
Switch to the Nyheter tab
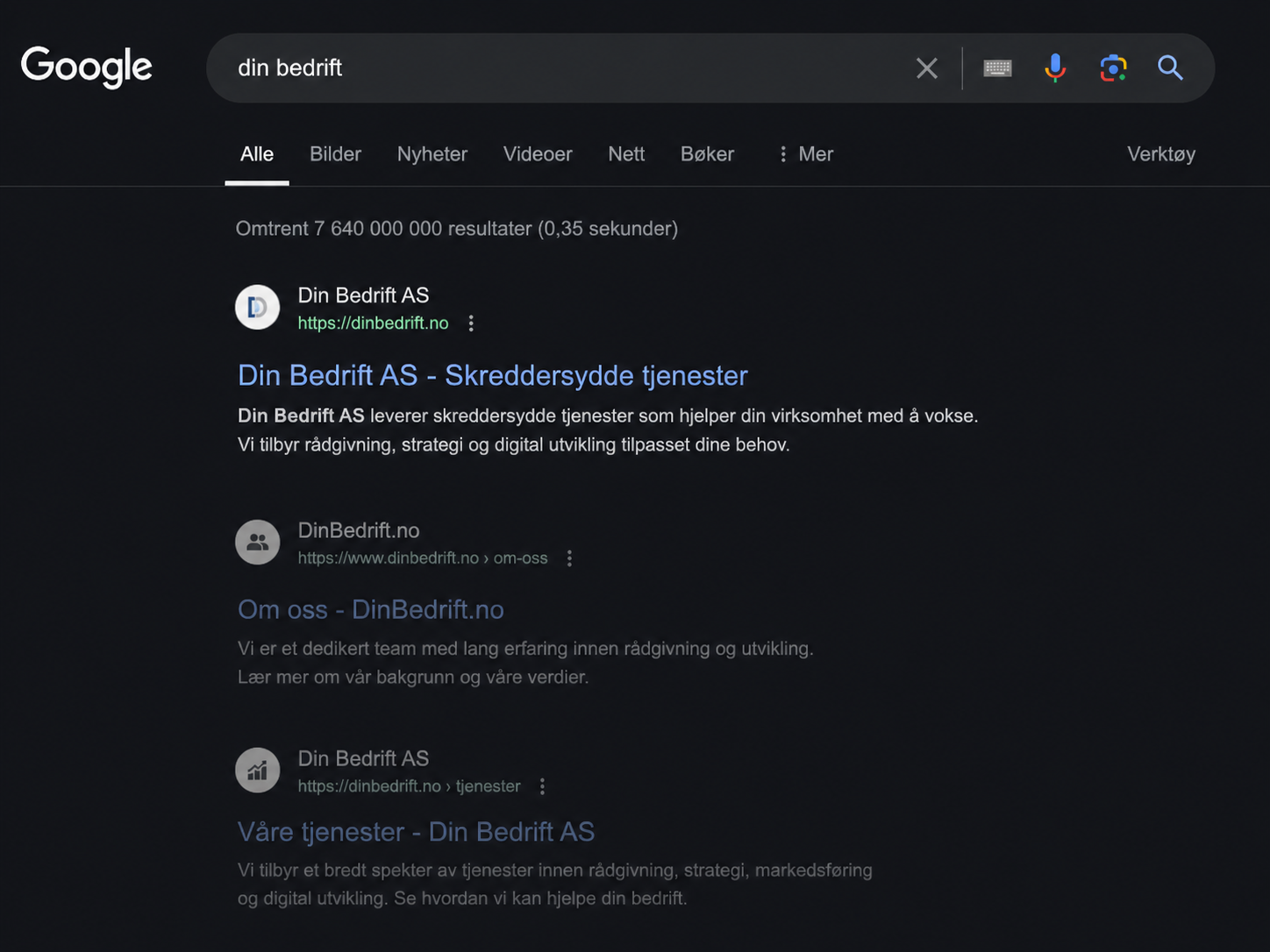432,154
